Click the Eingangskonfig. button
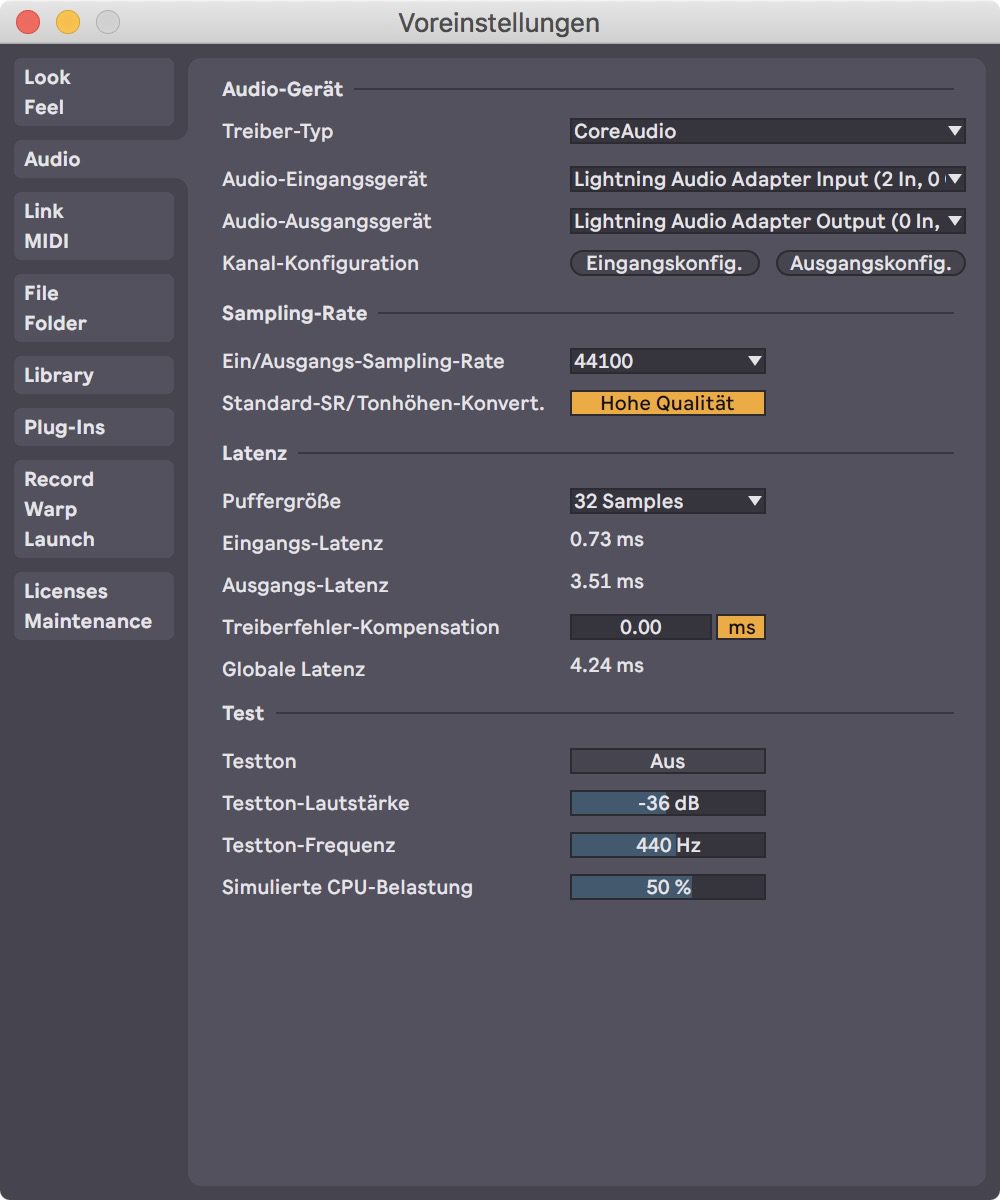The height and width of the screenshot is (1200, 1000). (664, 263)
